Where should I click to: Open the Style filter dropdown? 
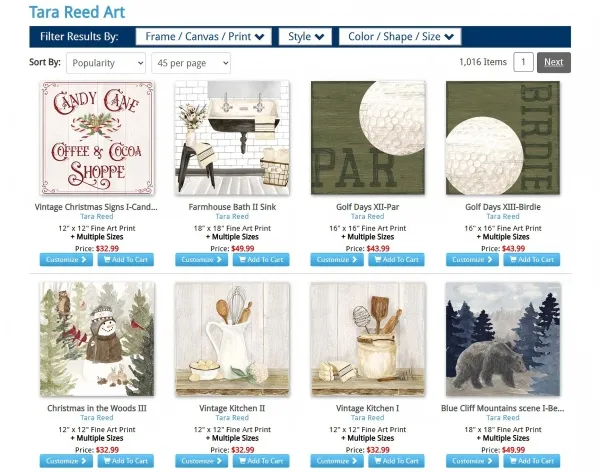(305, 37)
